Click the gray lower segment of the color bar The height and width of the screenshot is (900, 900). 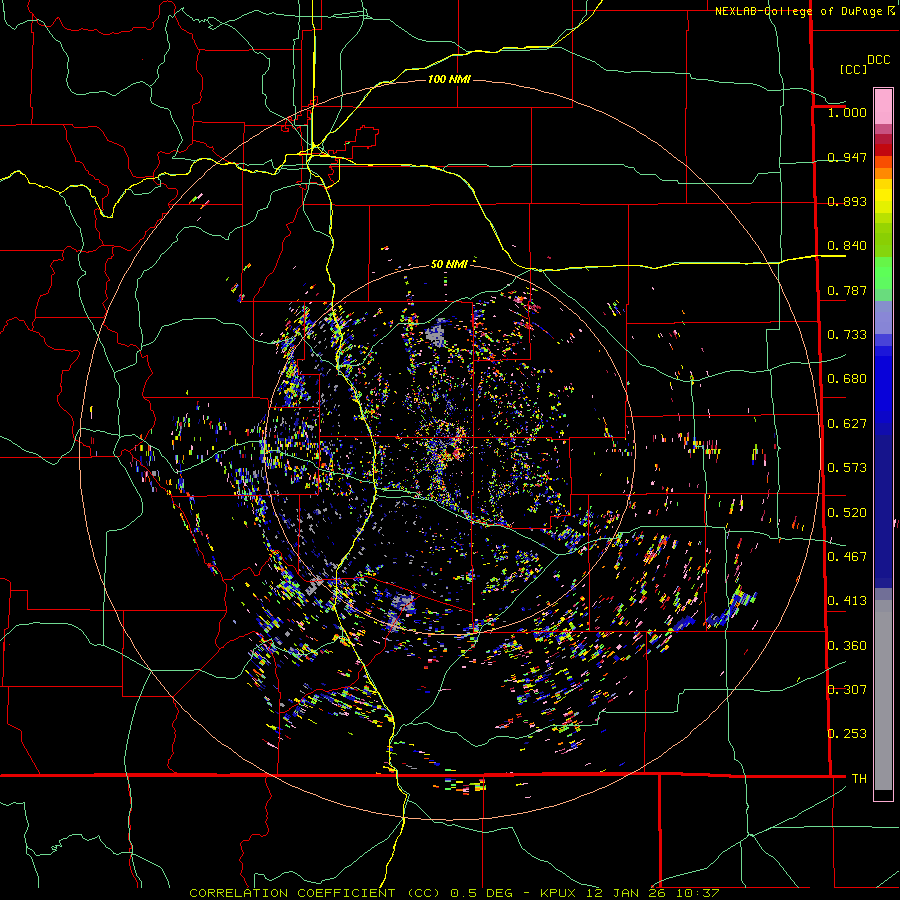point(883,695)
